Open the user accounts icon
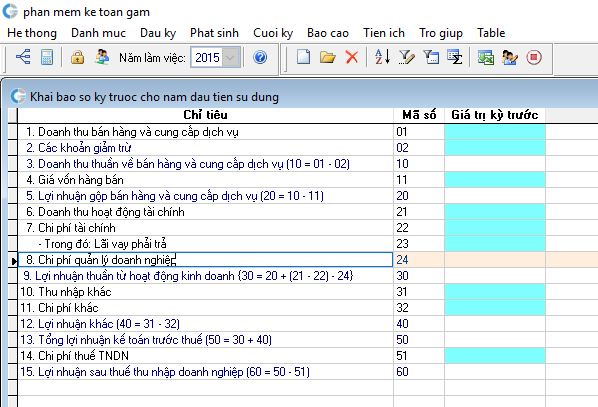 (102, 57)
